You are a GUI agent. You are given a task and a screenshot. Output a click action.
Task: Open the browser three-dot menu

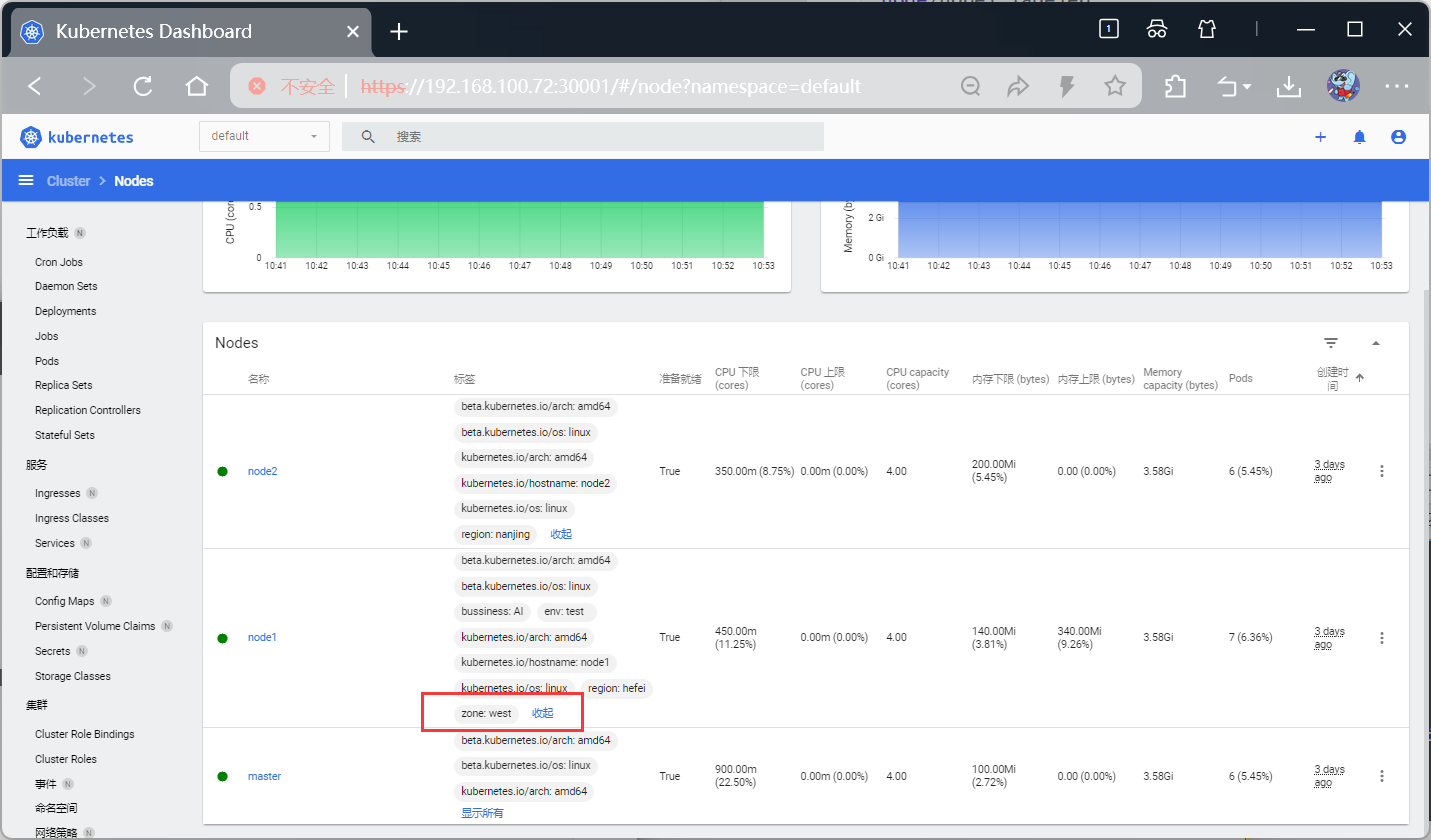click(x=1396, y=87)
